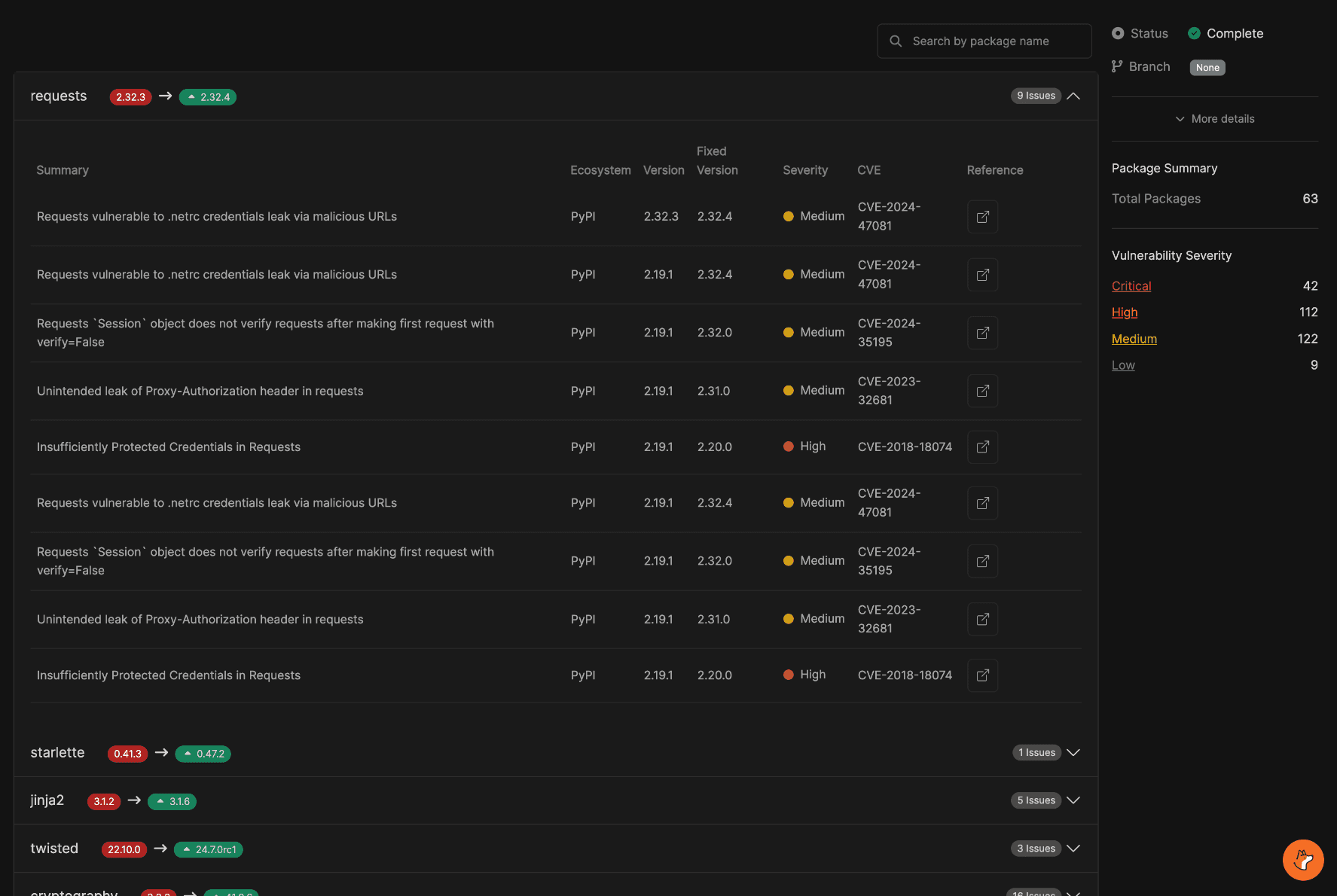Open reference link for first CVE-2024-35195 row
This screenshot has height=896, width=1337.
click(x=982, y=333)
